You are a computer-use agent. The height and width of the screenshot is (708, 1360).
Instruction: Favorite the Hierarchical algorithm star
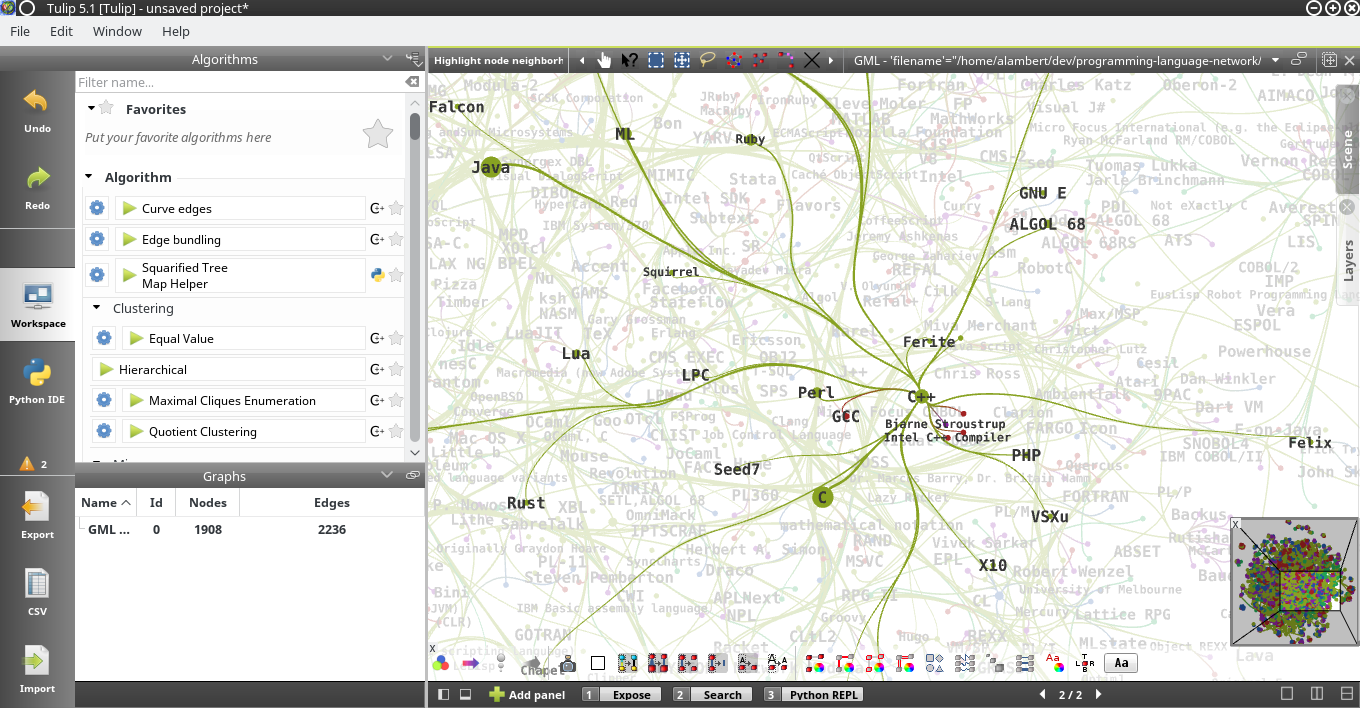396,370
